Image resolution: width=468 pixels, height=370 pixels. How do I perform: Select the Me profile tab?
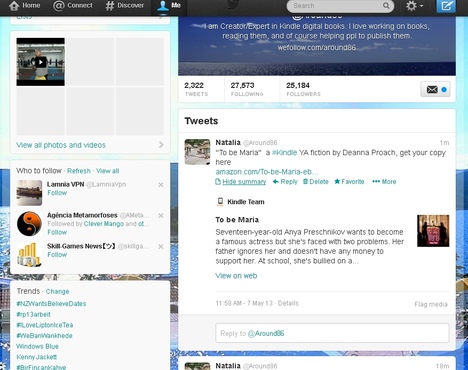[169, 6]
